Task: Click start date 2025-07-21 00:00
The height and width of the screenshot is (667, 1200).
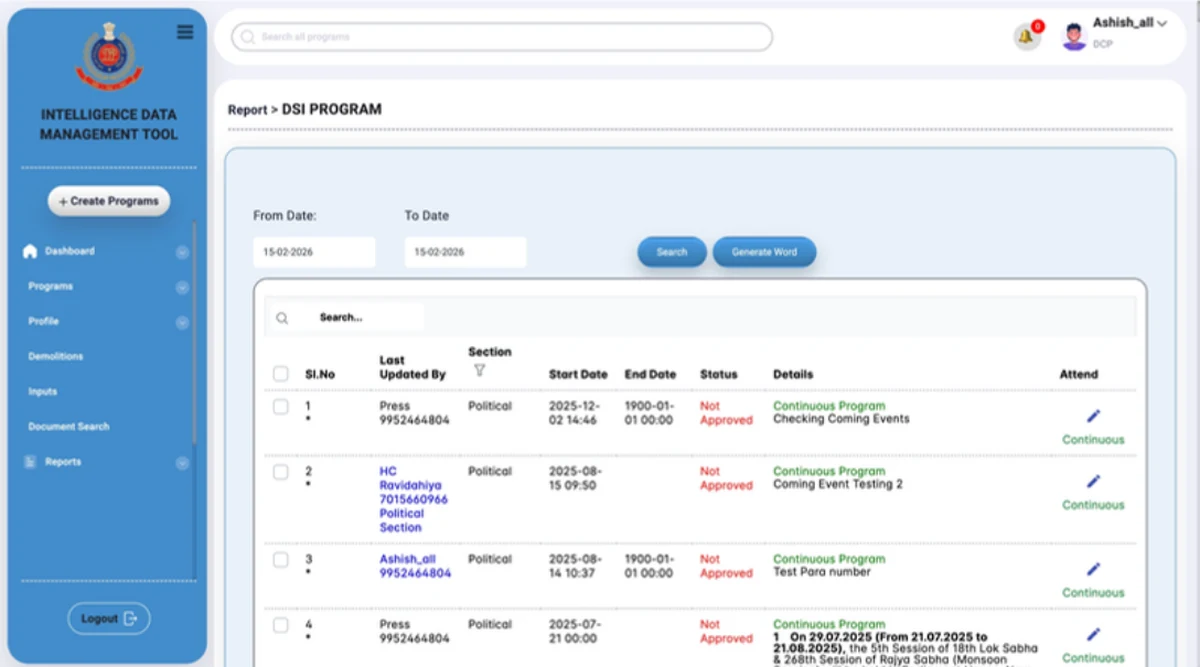Action: (x=573, y=631)
